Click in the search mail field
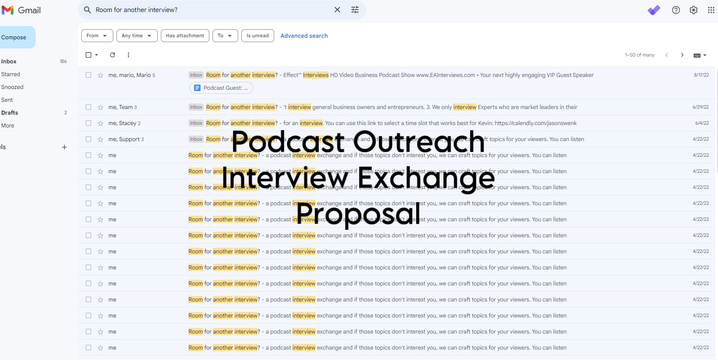The height and width of the screenshot is (360, 718). point(211,10)
